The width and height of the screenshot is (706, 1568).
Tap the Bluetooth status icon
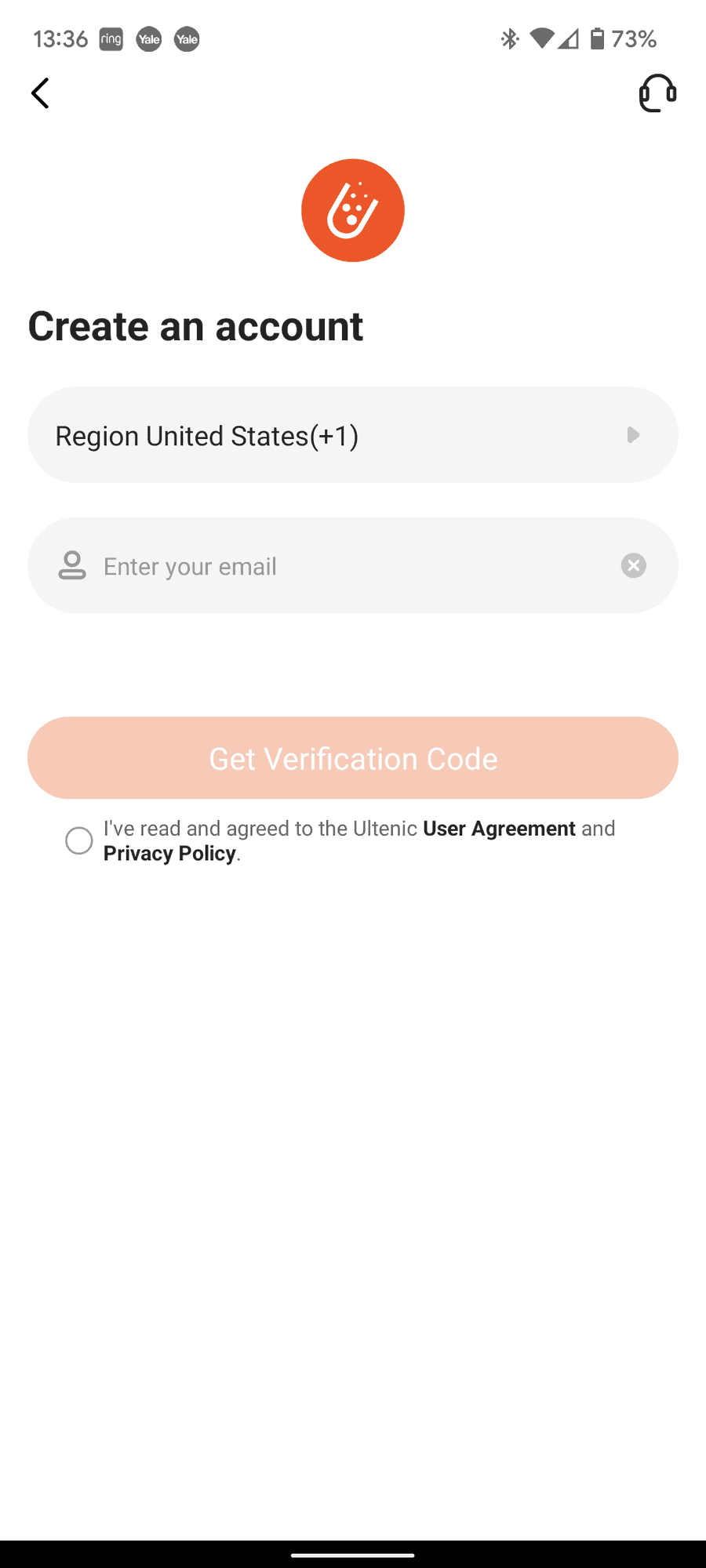point(510,38)
